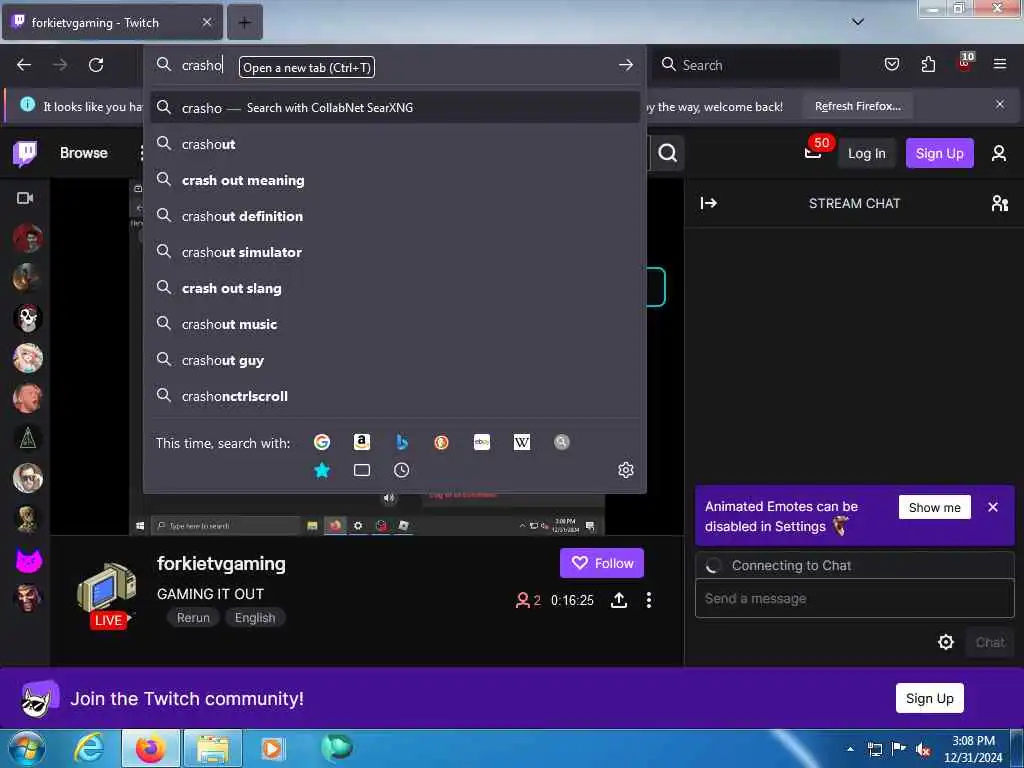Search history using the clock icon

[402, 470]
